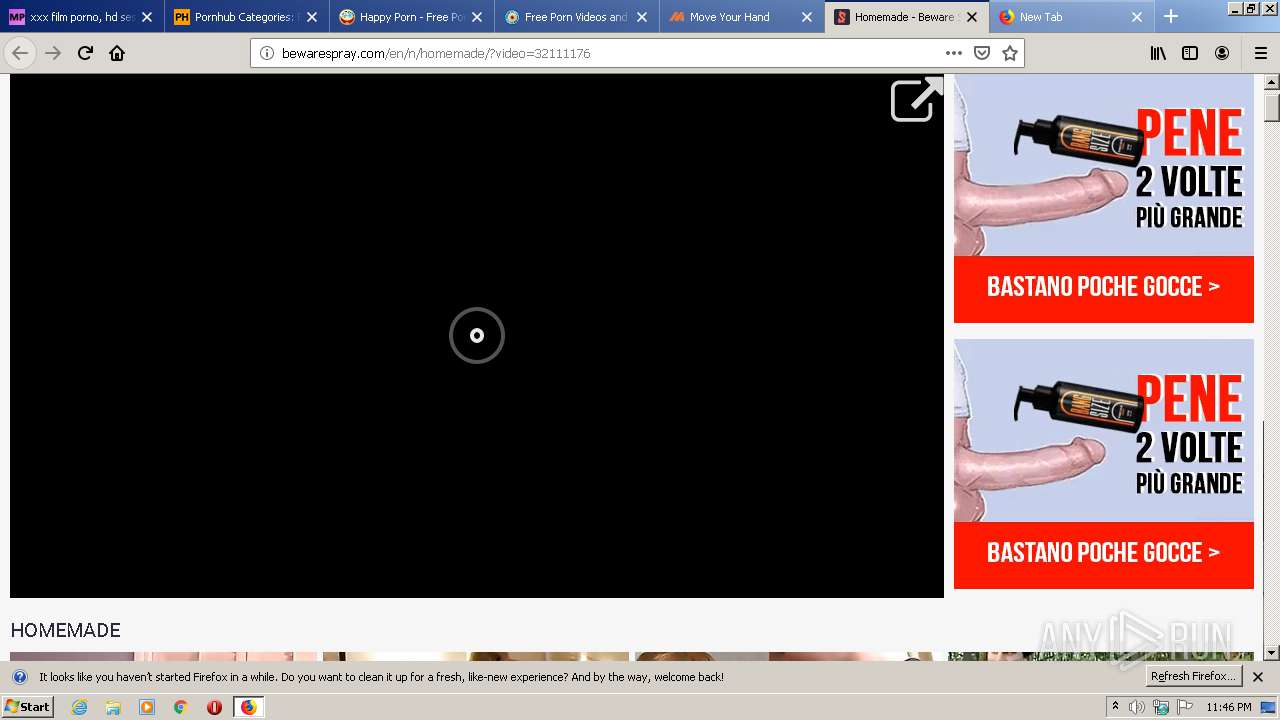The height and width of the screenshot is (720, 1280).
Task: Click the video loading spinner
Action: pyautogui.click(x=477, y=335)
